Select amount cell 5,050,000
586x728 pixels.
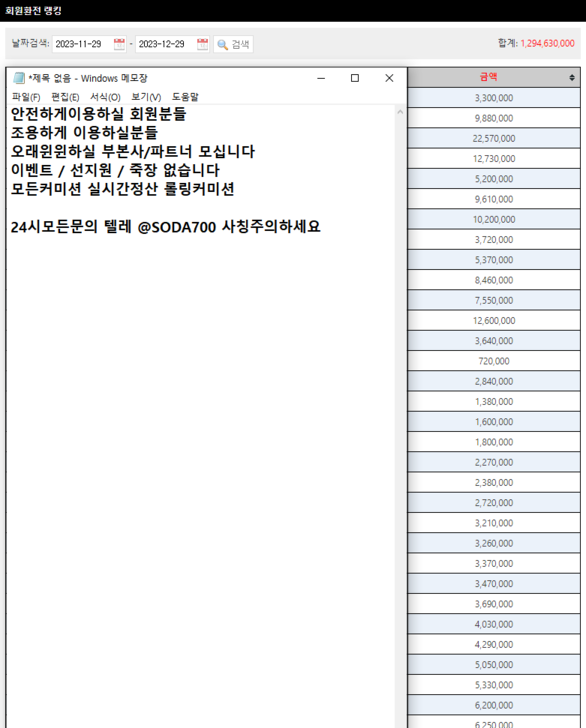pyautogui.click(x=494, y=665)
